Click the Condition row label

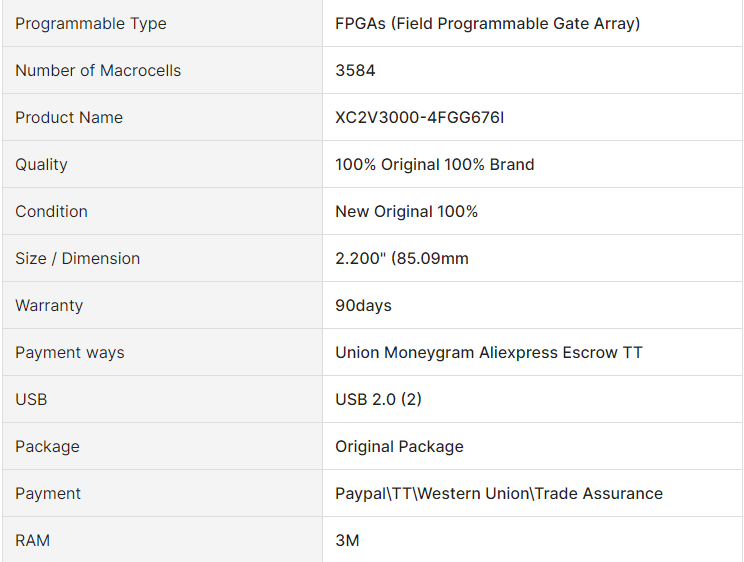pos(51,211)
